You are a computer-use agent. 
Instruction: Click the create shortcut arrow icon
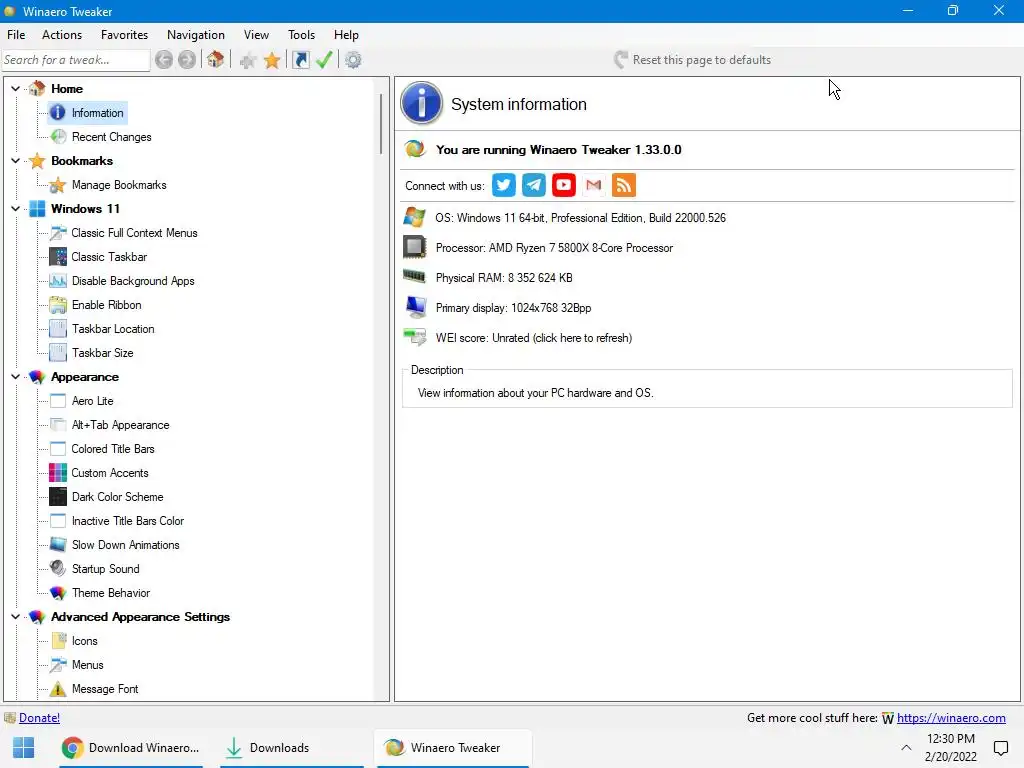point(300,60)
